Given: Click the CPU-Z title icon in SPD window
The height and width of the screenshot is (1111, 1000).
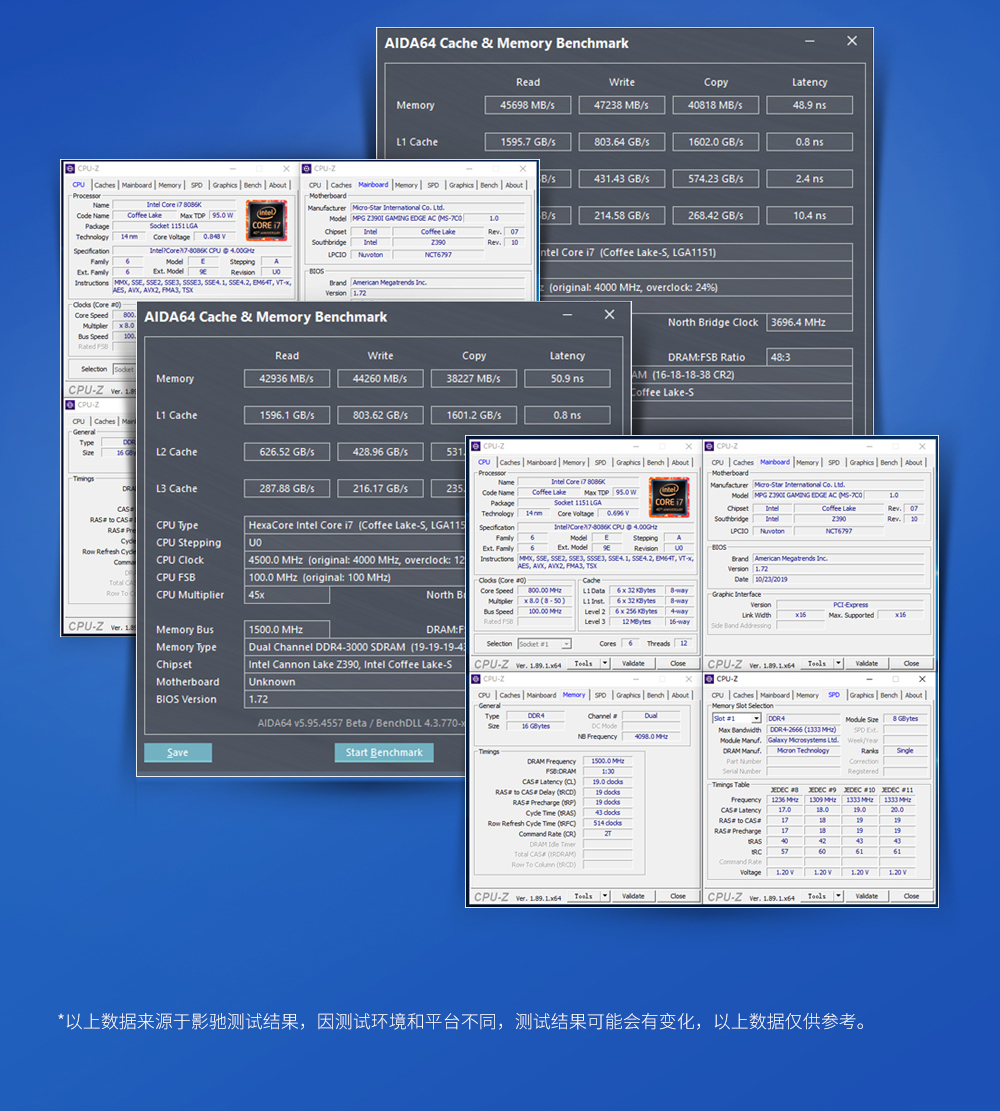Looking at the screenshot, I should [x=709, y=679].
